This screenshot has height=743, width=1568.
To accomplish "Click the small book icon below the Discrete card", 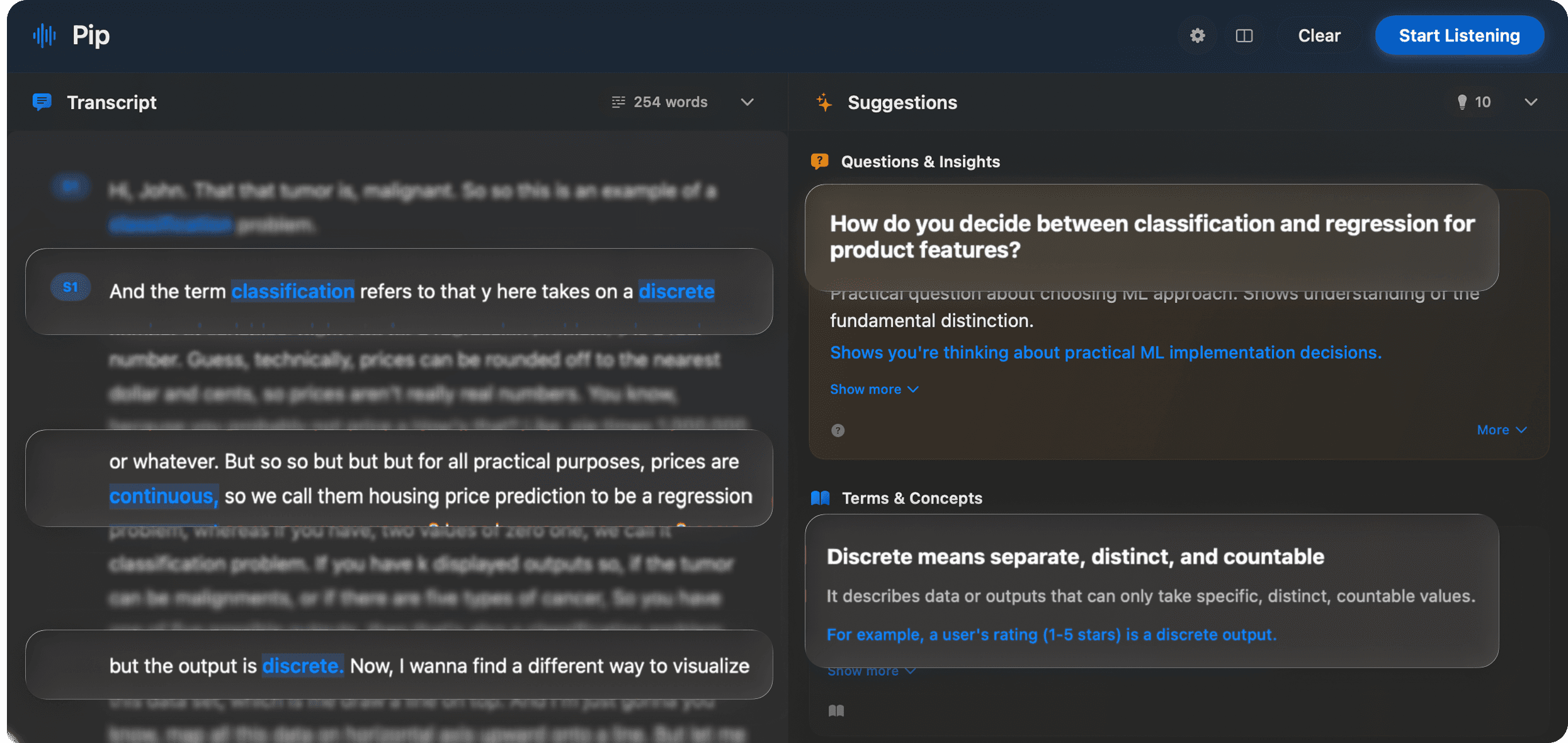I will (836, 711).
